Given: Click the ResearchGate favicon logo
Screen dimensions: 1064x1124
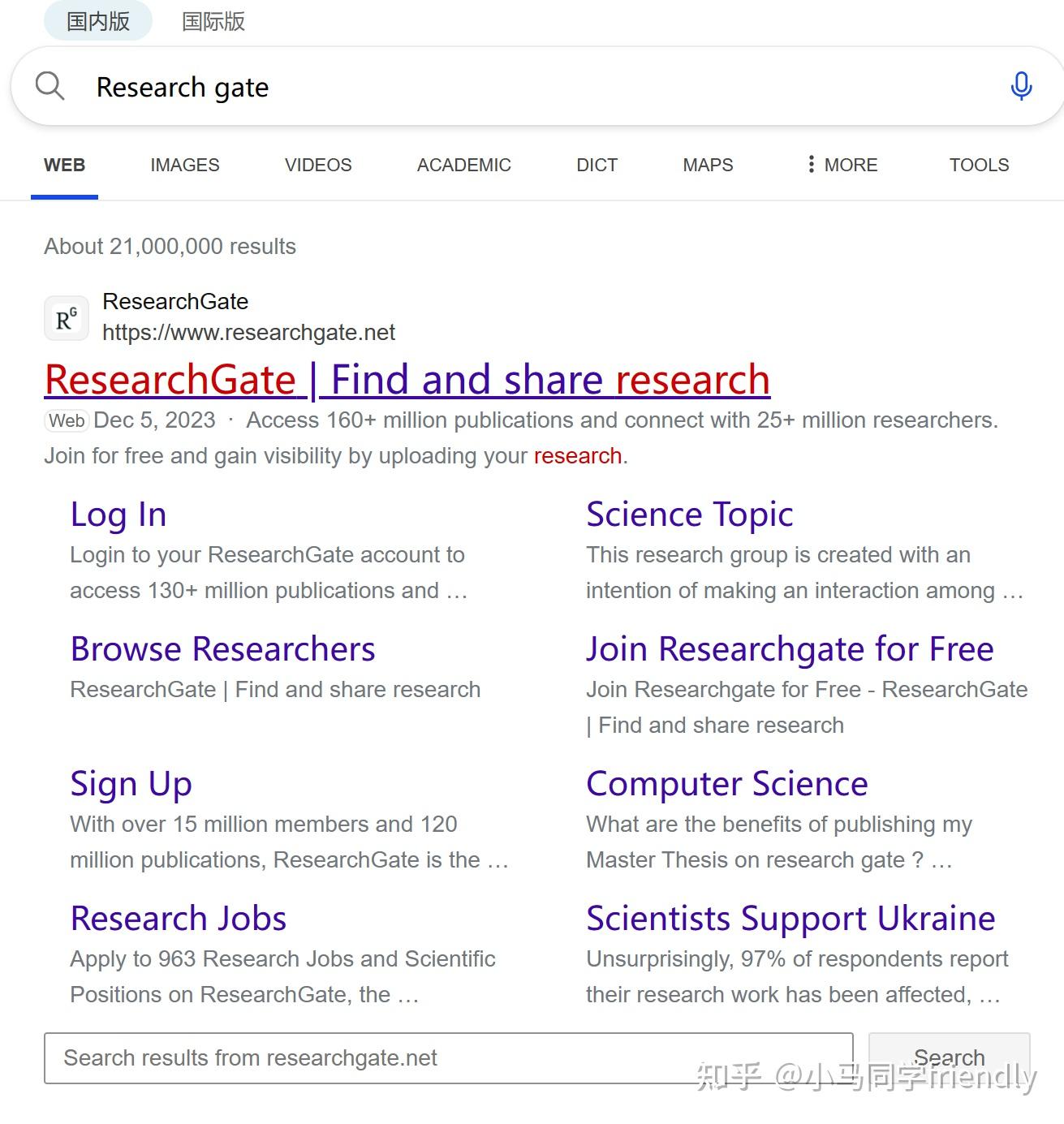Looking at the screenshot, I should click(x=66, y=318).
